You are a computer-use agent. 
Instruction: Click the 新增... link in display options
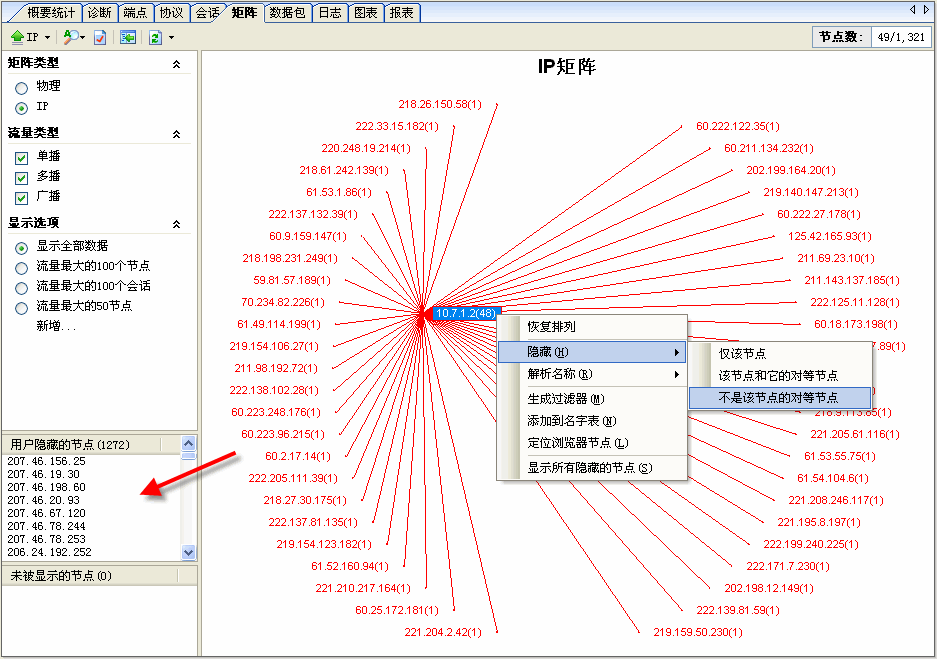point(56,326)
